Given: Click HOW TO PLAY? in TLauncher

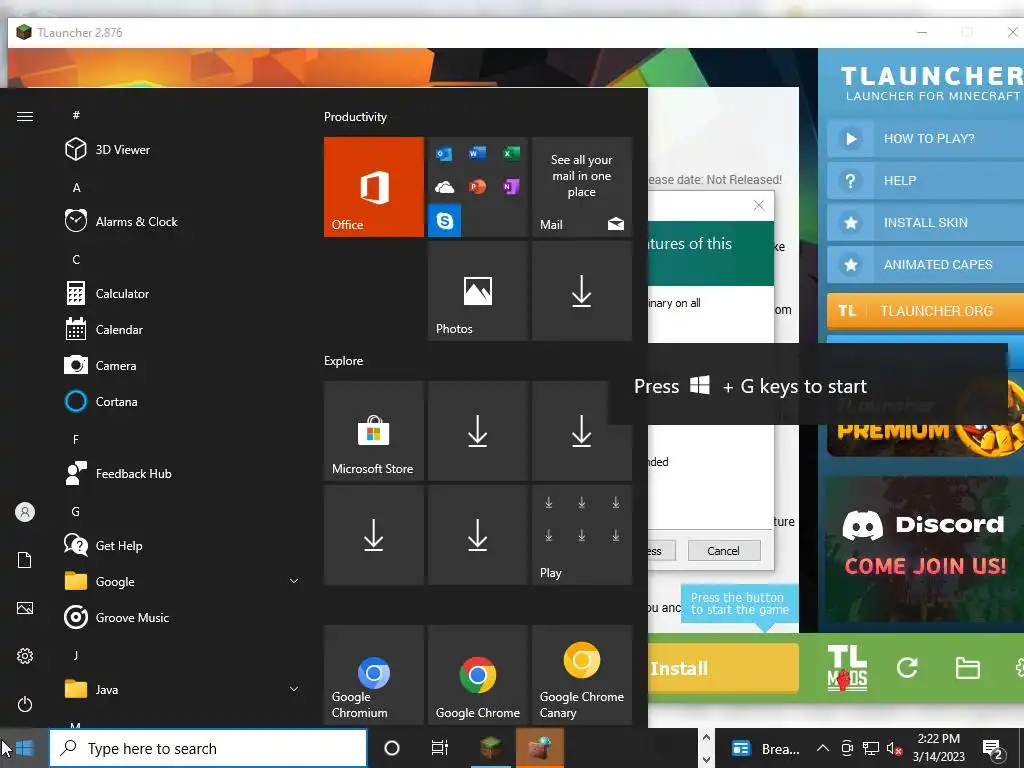Looking at the screenshot, I should 925,138.
